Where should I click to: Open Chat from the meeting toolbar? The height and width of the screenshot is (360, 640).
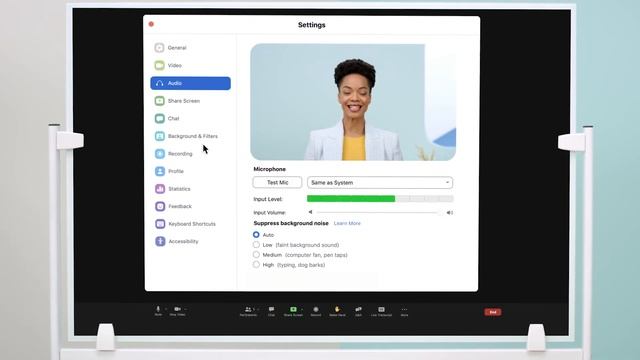271,311
